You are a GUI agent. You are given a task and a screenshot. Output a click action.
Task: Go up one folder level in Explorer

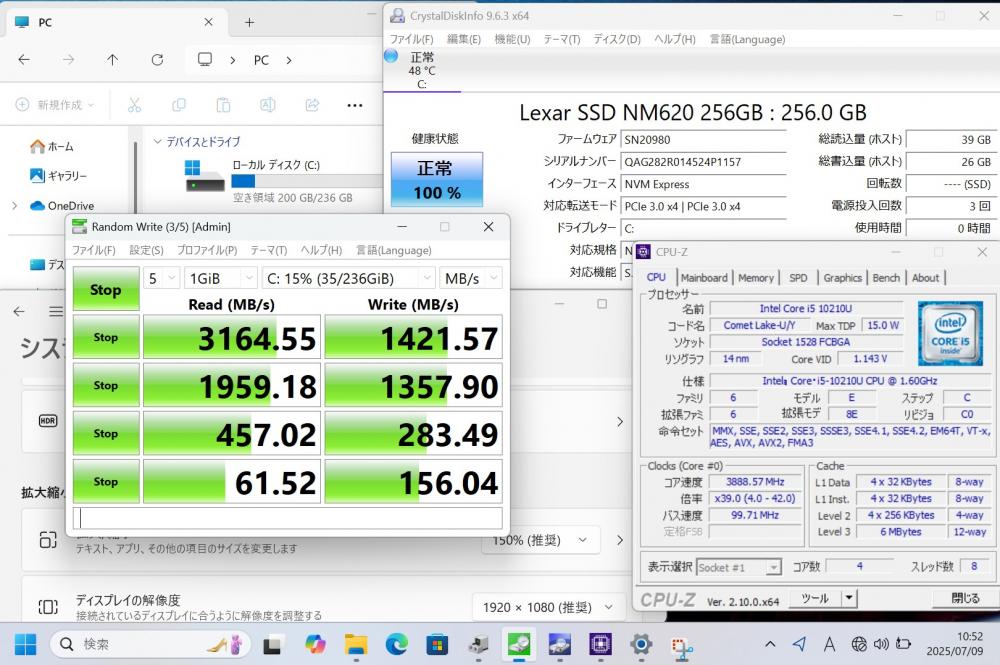click(112, 60)
